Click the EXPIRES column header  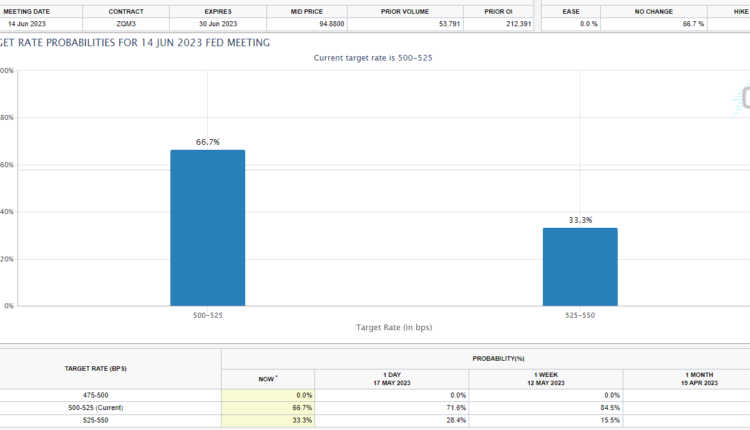[217, 11]
